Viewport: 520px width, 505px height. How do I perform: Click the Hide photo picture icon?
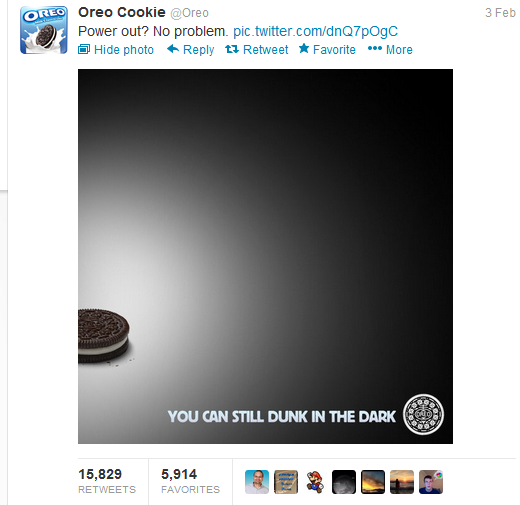coord(84,49)
